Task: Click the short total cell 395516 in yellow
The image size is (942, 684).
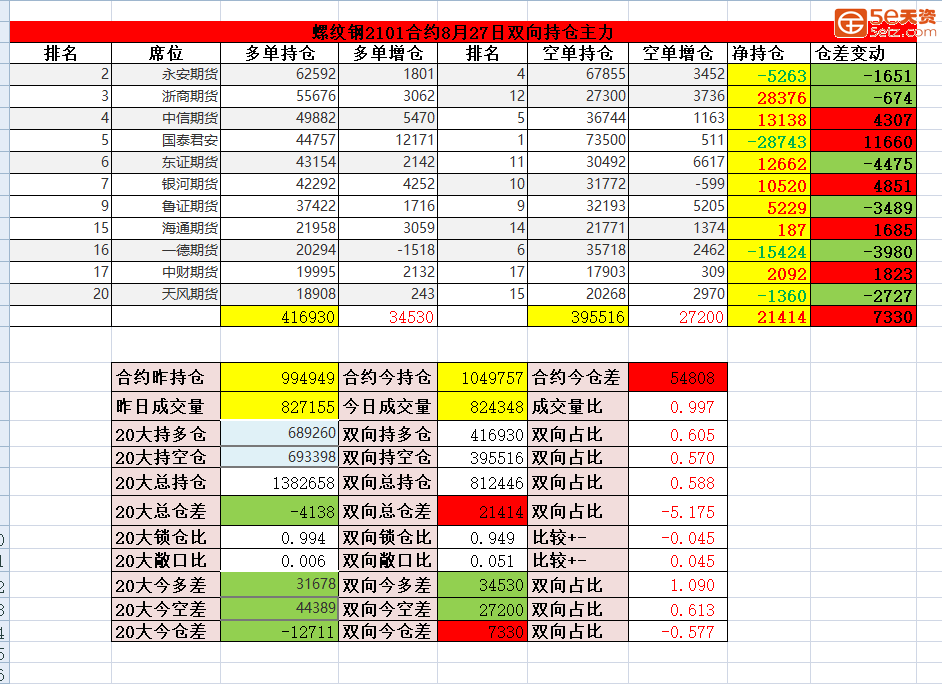Action: [x=578, y=316]
